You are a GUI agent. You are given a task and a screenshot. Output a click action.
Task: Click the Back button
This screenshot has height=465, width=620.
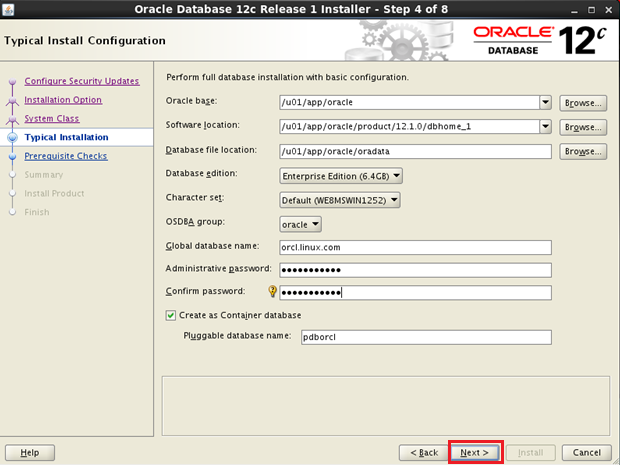tap(424, 452)
